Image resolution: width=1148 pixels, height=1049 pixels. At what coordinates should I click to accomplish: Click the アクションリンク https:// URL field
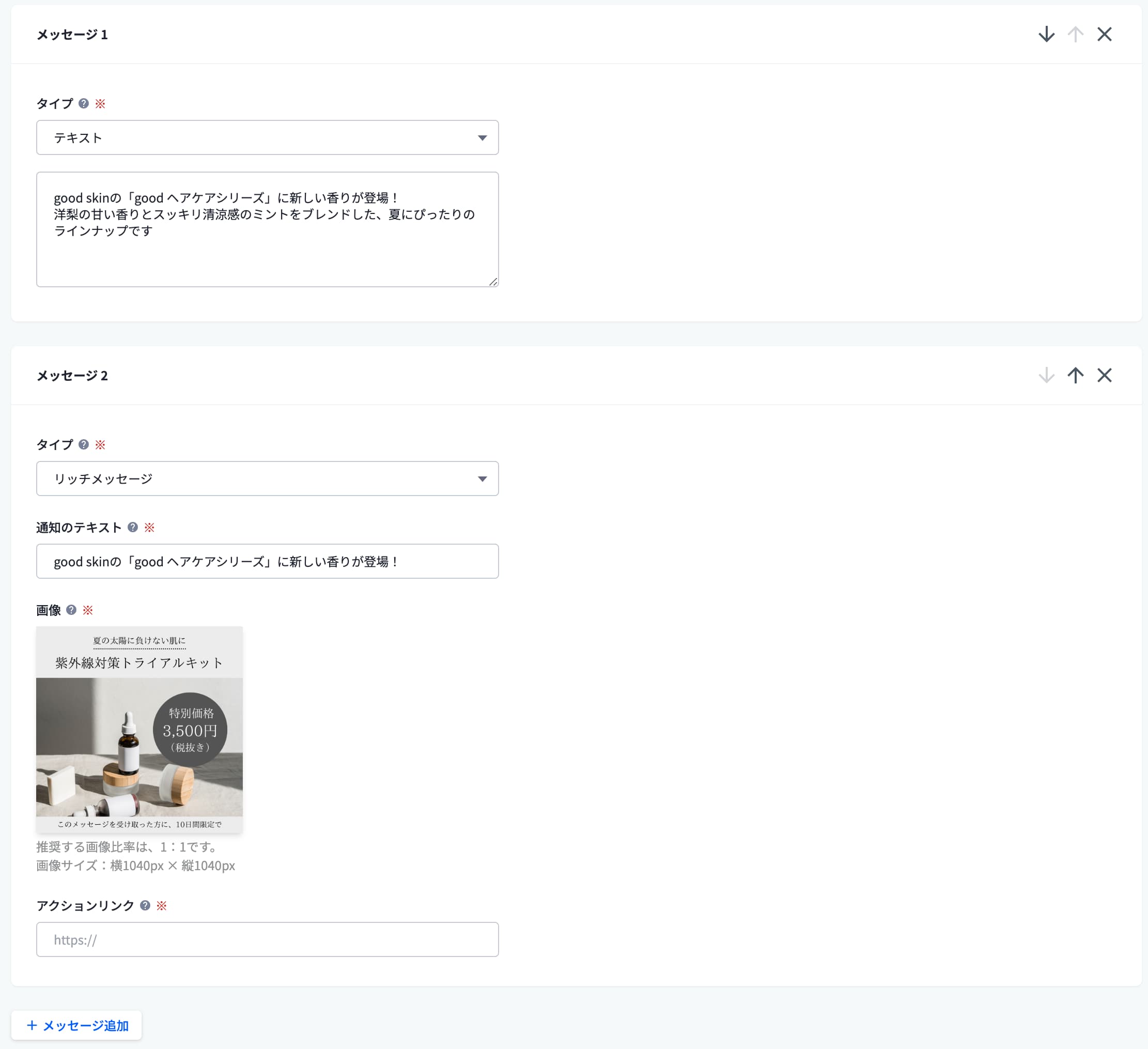click(x=267, y=939)
